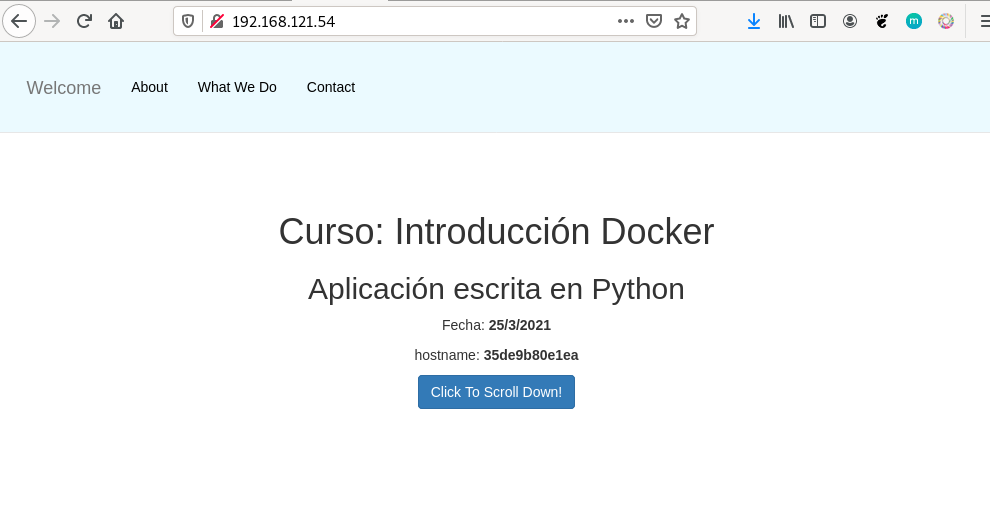Open the What We Do nav item
The height and width of the screenshot is (518, 990).
point(237,87)
